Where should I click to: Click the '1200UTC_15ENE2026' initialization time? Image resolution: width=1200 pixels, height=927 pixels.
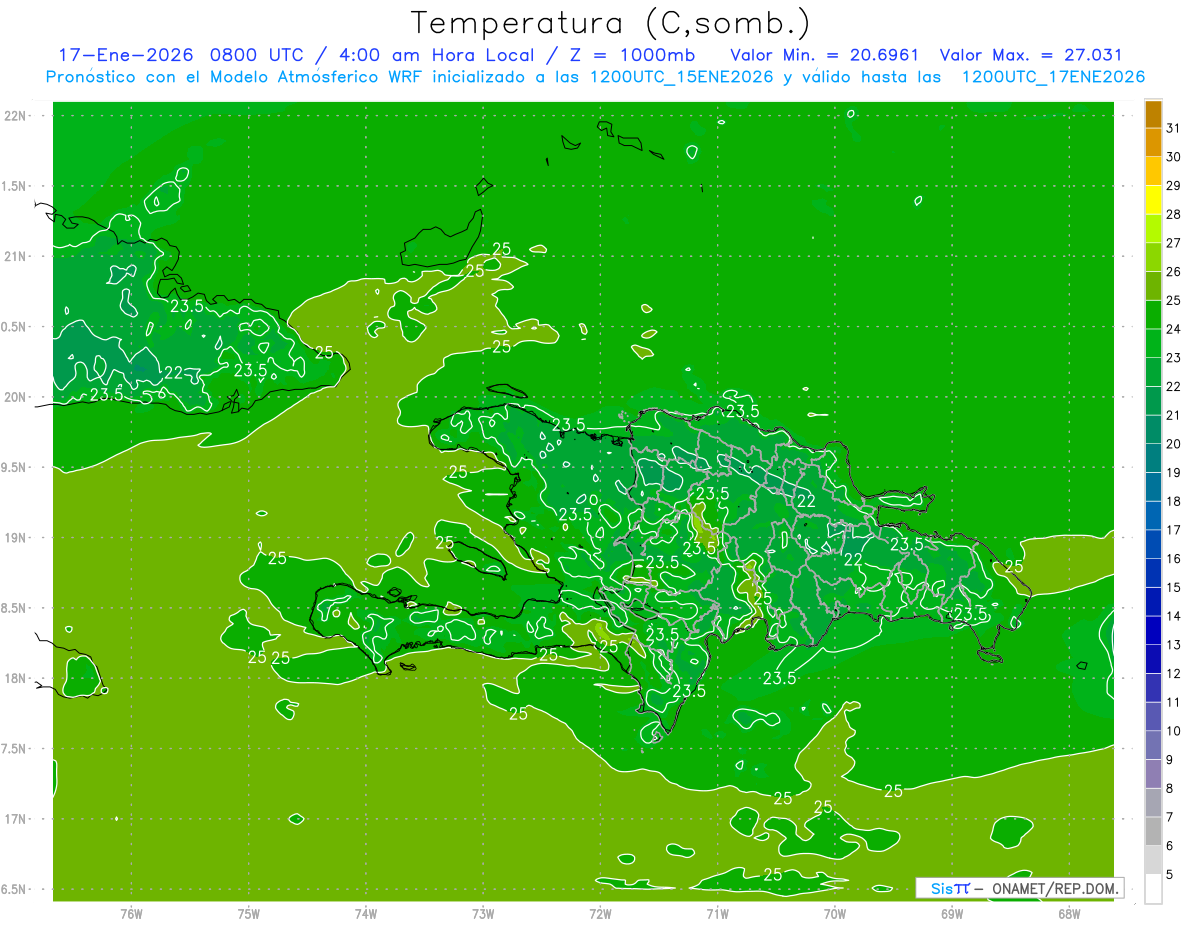pyautogui.click(x=681, y=77)
